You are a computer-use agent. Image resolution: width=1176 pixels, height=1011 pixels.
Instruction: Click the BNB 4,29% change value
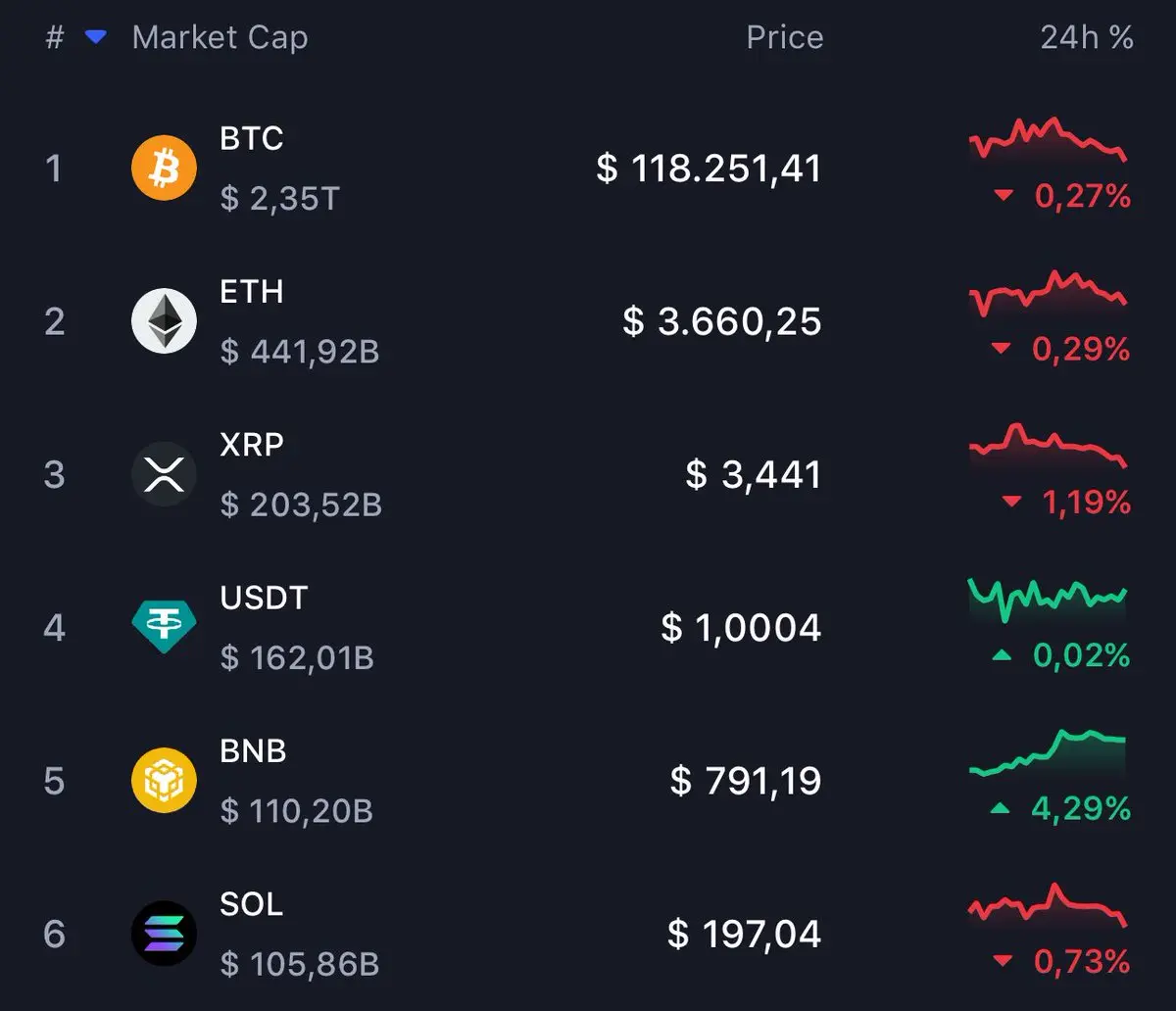point(1081,808)
